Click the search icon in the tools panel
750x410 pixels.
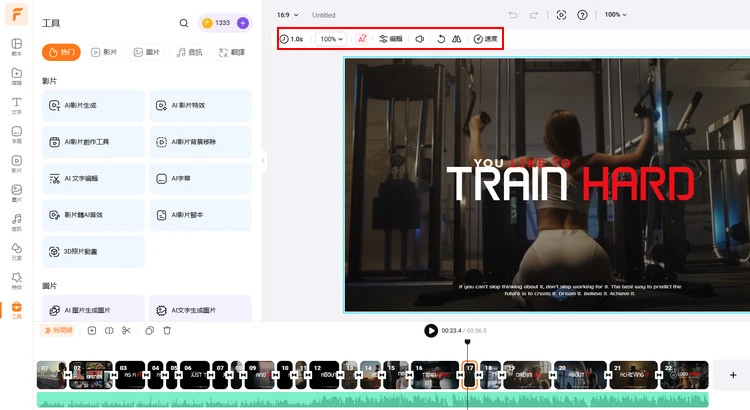(x=183, y=23)
